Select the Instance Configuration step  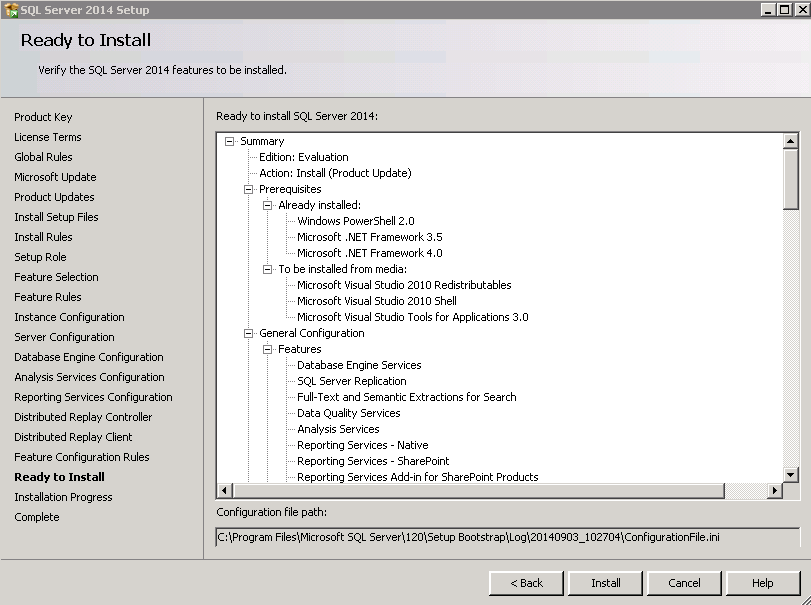click(69, 317)
